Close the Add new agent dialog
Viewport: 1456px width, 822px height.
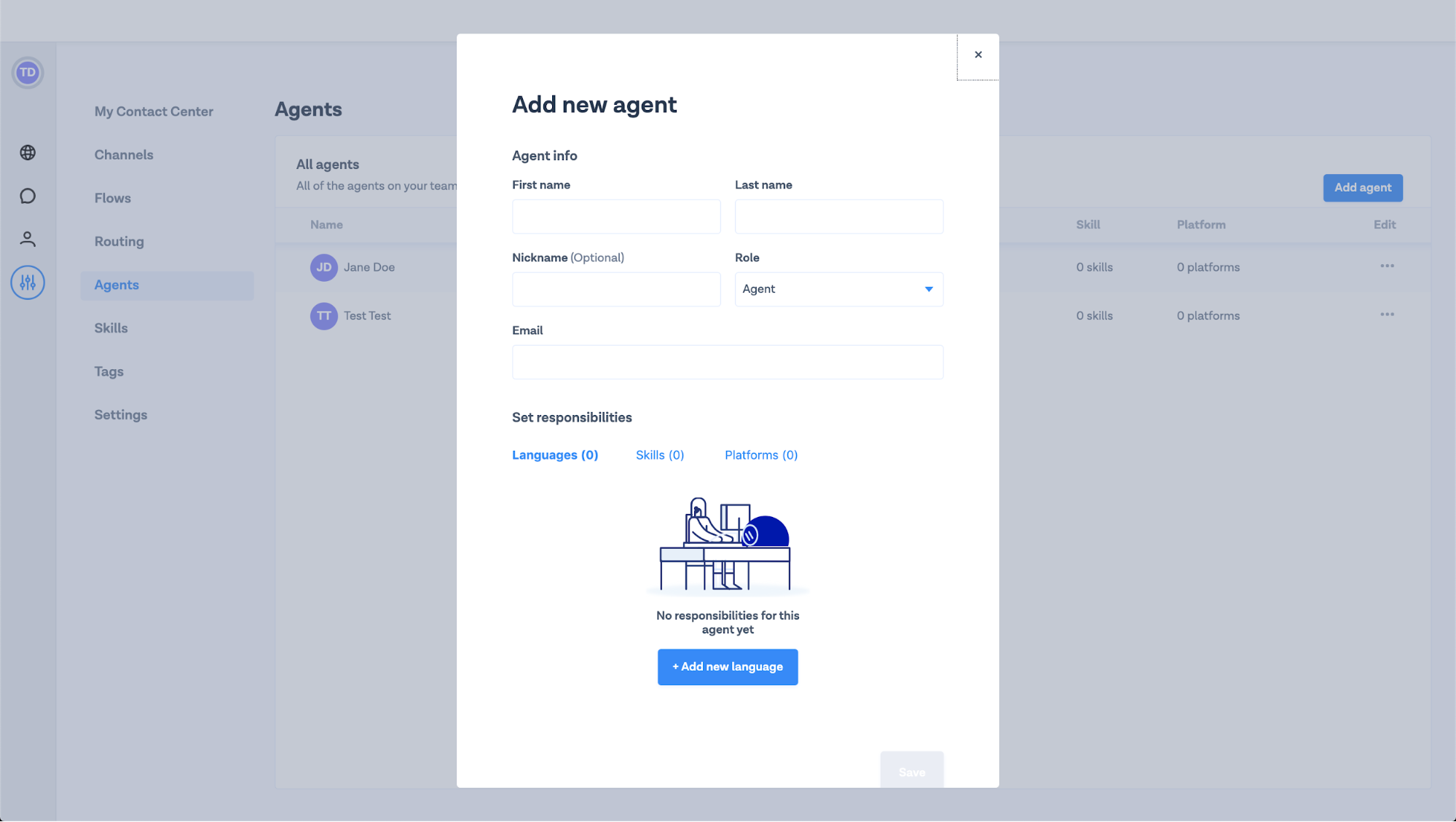point(978,55)
